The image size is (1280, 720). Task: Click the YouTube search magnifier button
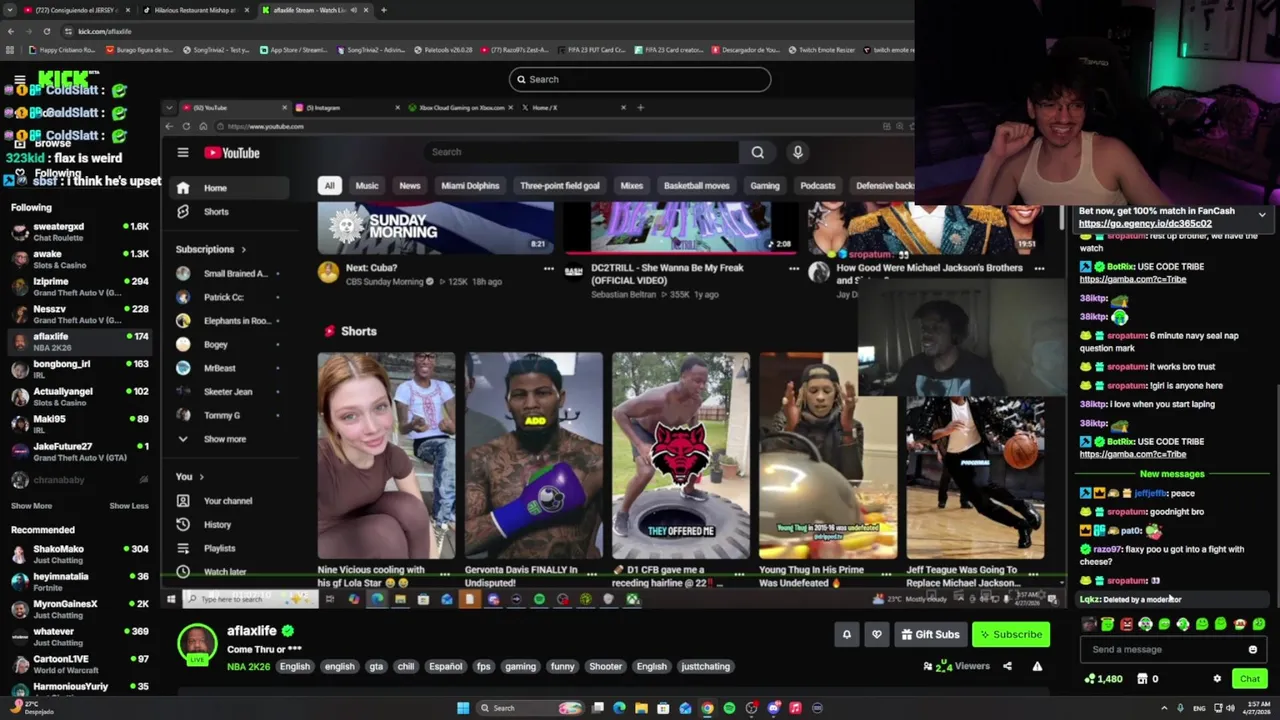click(x=757, y=152)
